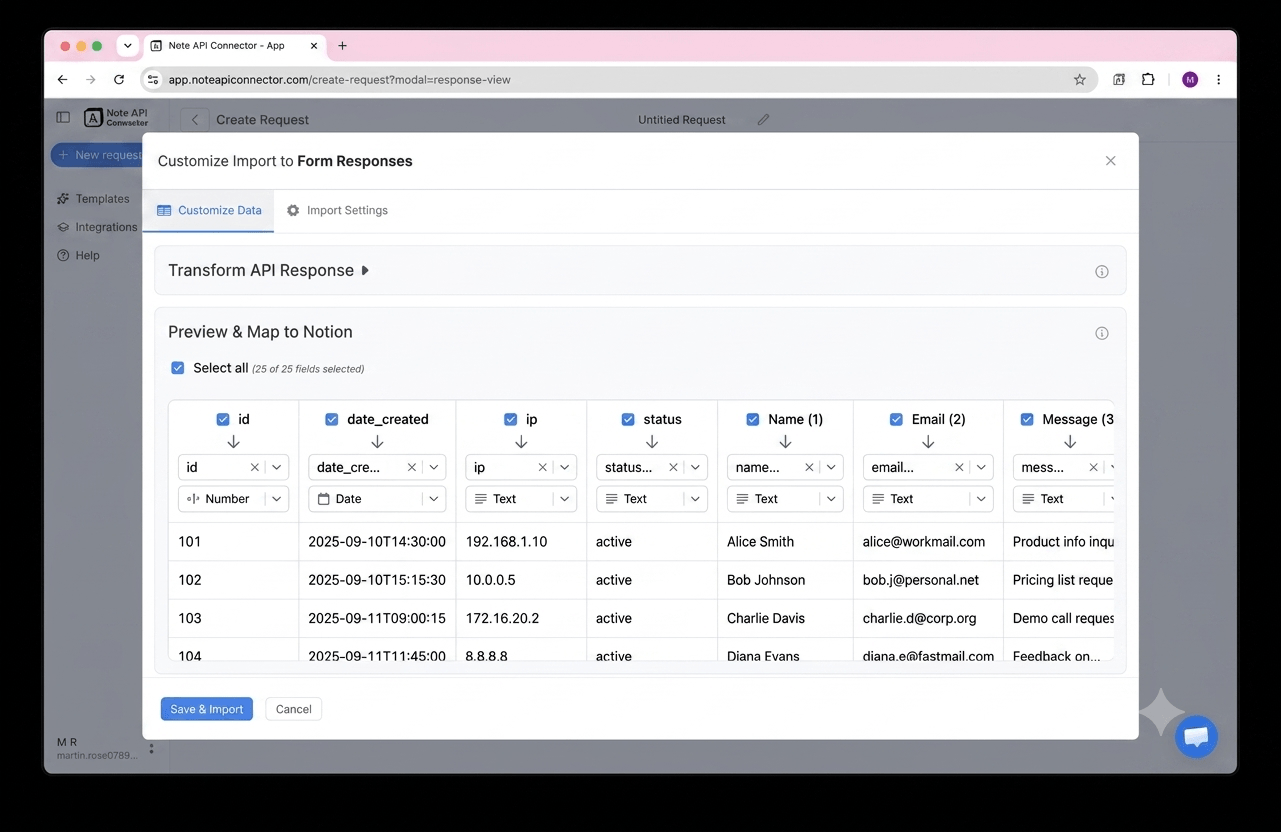Uncheck the ip field checkbox
Screen dimensions: 1281x832
[510, 420]
